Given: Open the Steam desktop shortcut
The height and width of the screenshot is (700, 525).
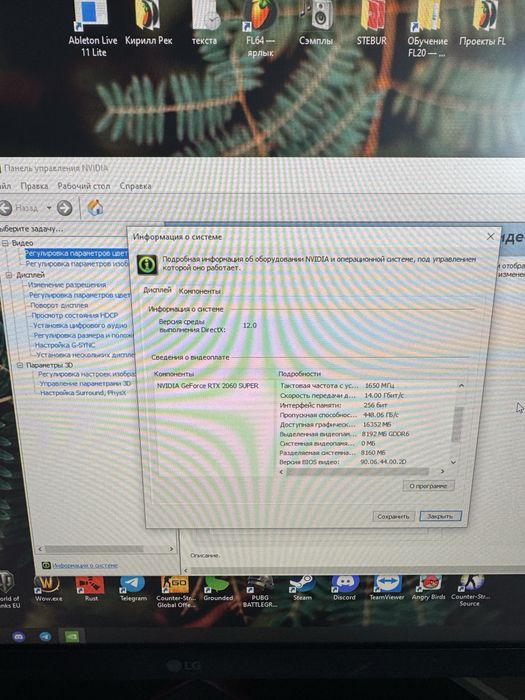Looking at the screenshot, I should tap(302, 589).
